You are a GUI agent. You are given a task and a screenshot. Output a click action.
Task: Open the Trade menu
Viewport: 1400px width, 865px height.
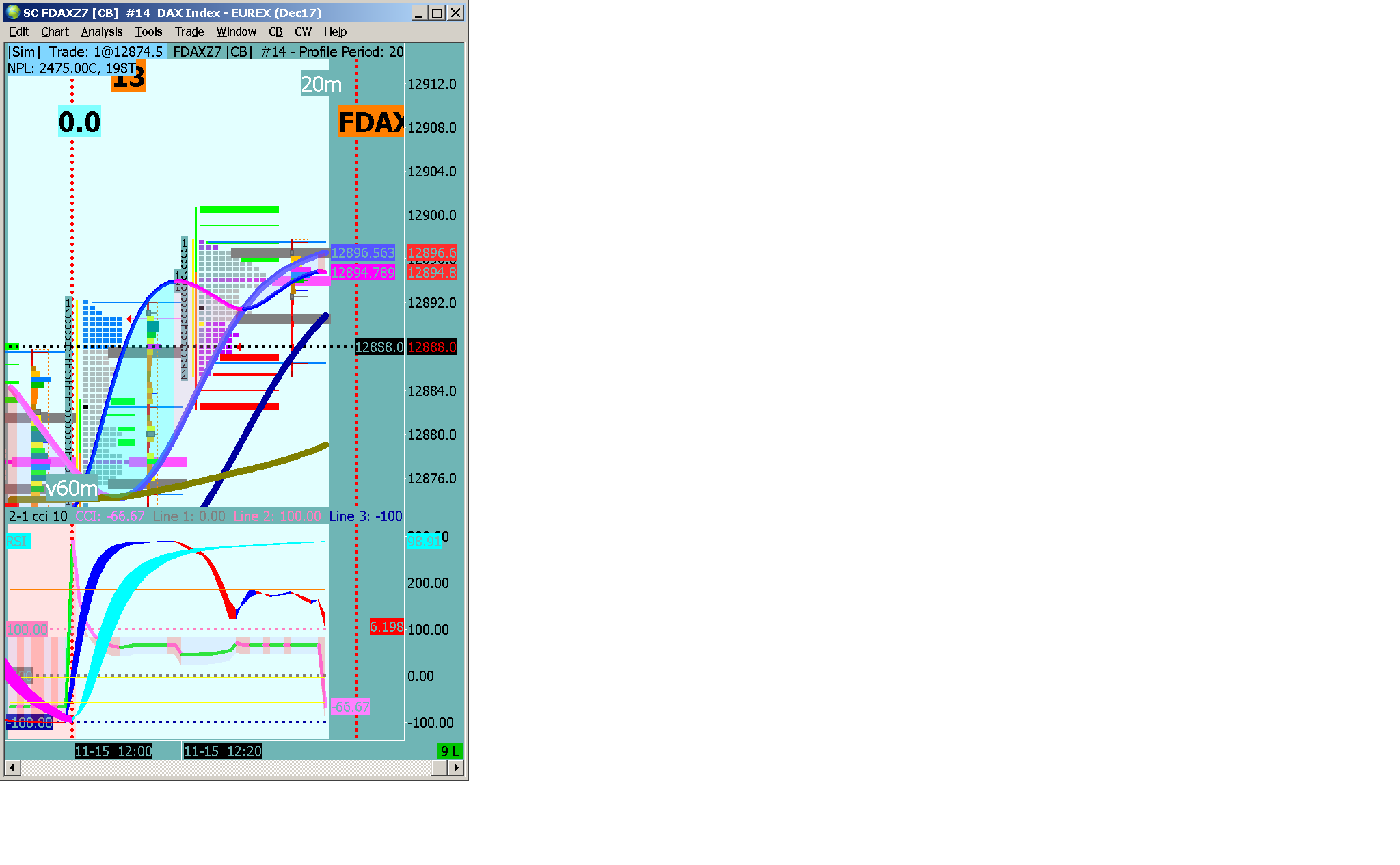(x=189, y=31)
